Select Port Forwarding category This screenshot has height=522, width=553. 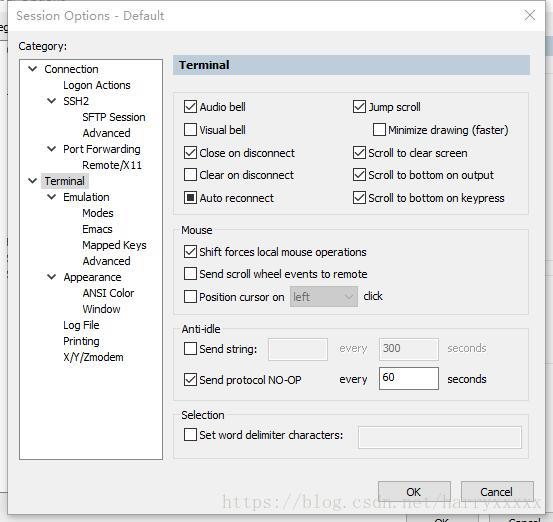click(102, 149)
